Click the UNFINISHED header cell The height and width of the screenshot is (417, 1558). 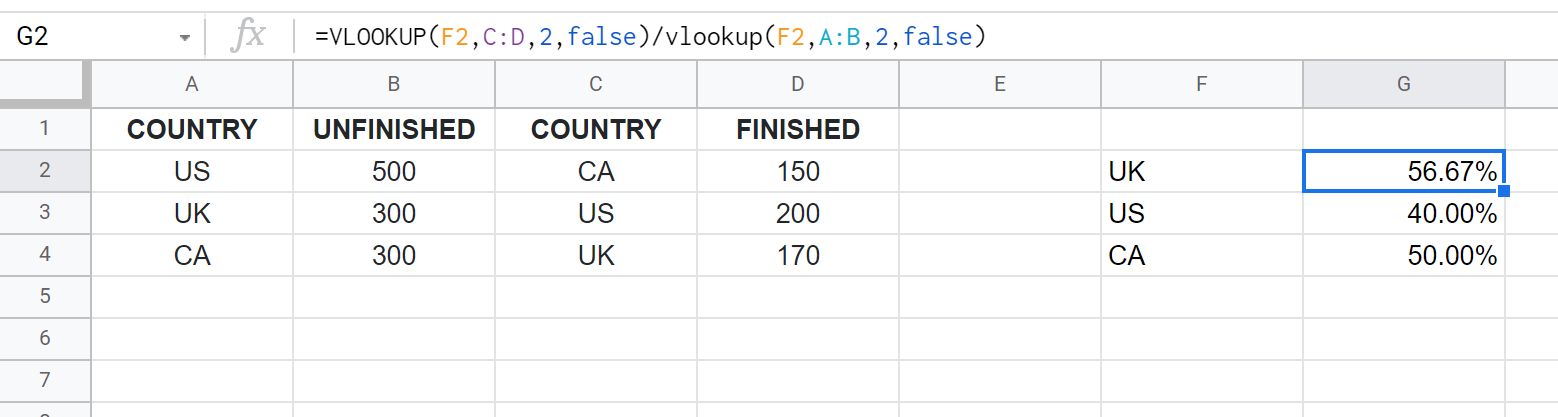(x=394, y=129)
